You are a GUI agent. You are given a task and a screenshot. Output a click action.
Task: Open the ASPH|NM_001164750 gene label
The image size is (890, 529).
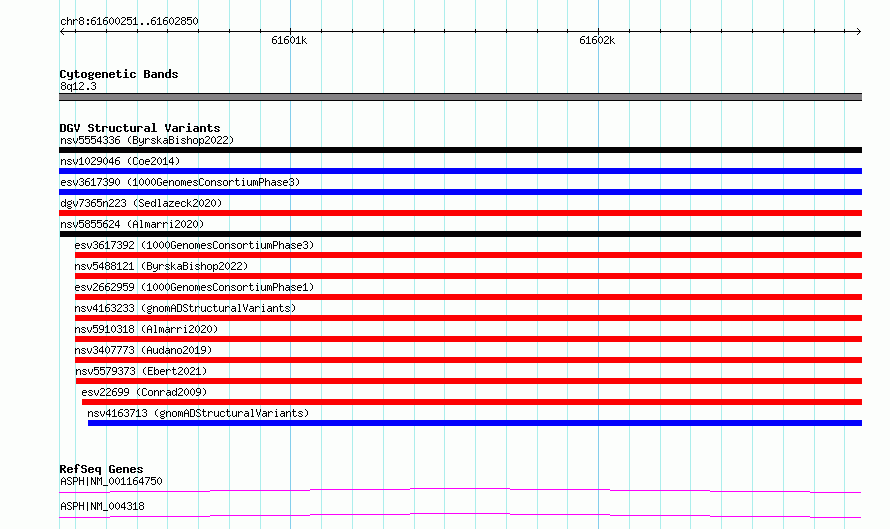(111, 481)
